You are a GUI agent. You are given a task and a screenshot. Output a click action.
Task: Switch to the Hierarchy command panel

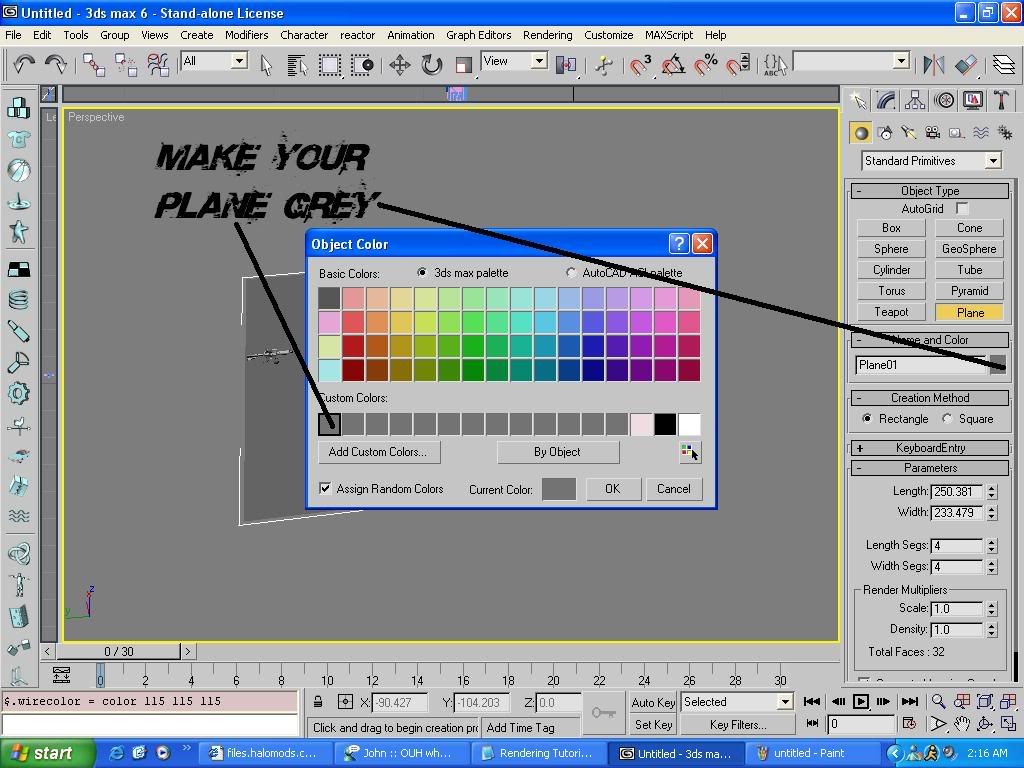(x=915, y=100)
